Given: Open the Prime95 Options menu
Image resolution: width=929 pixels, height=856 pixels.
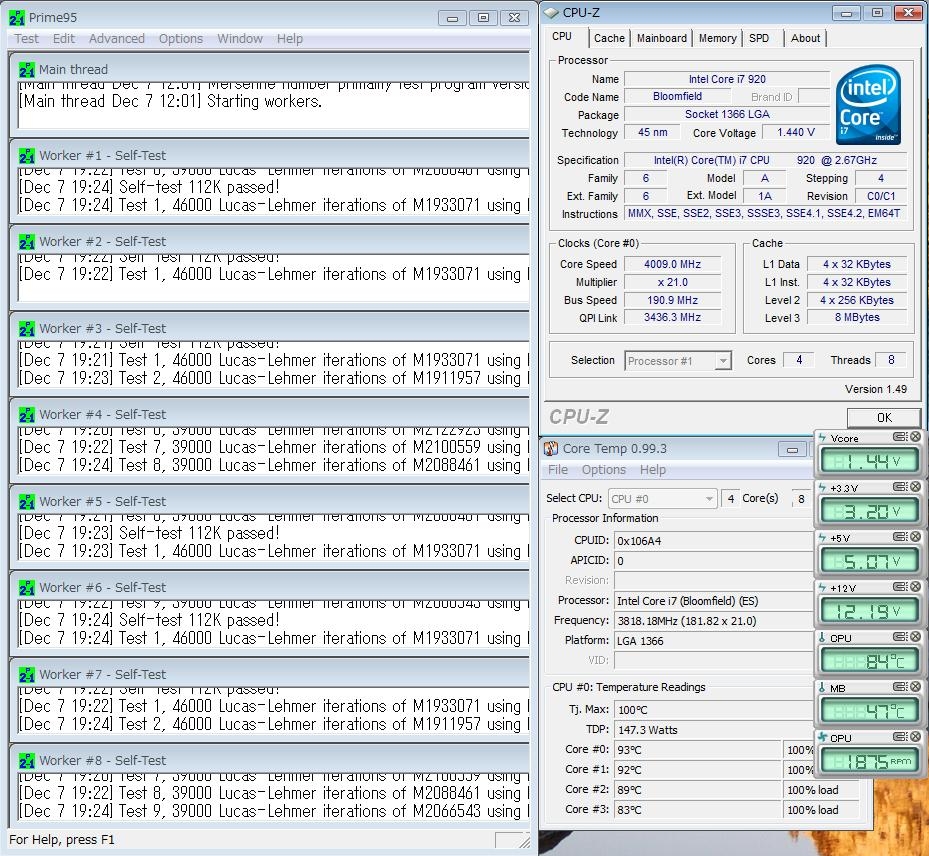Looking at the screenshot, I should (181, 39).
